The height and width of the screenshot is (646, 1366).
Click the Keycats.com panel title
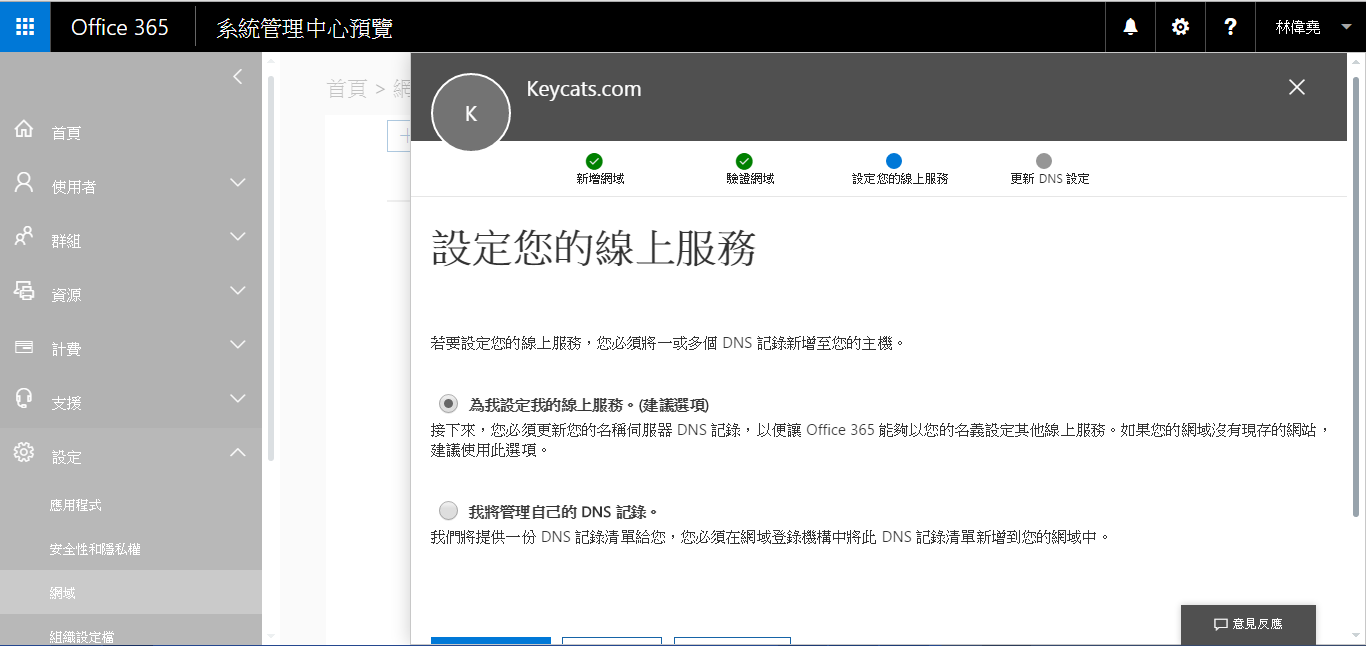(584, 89)
